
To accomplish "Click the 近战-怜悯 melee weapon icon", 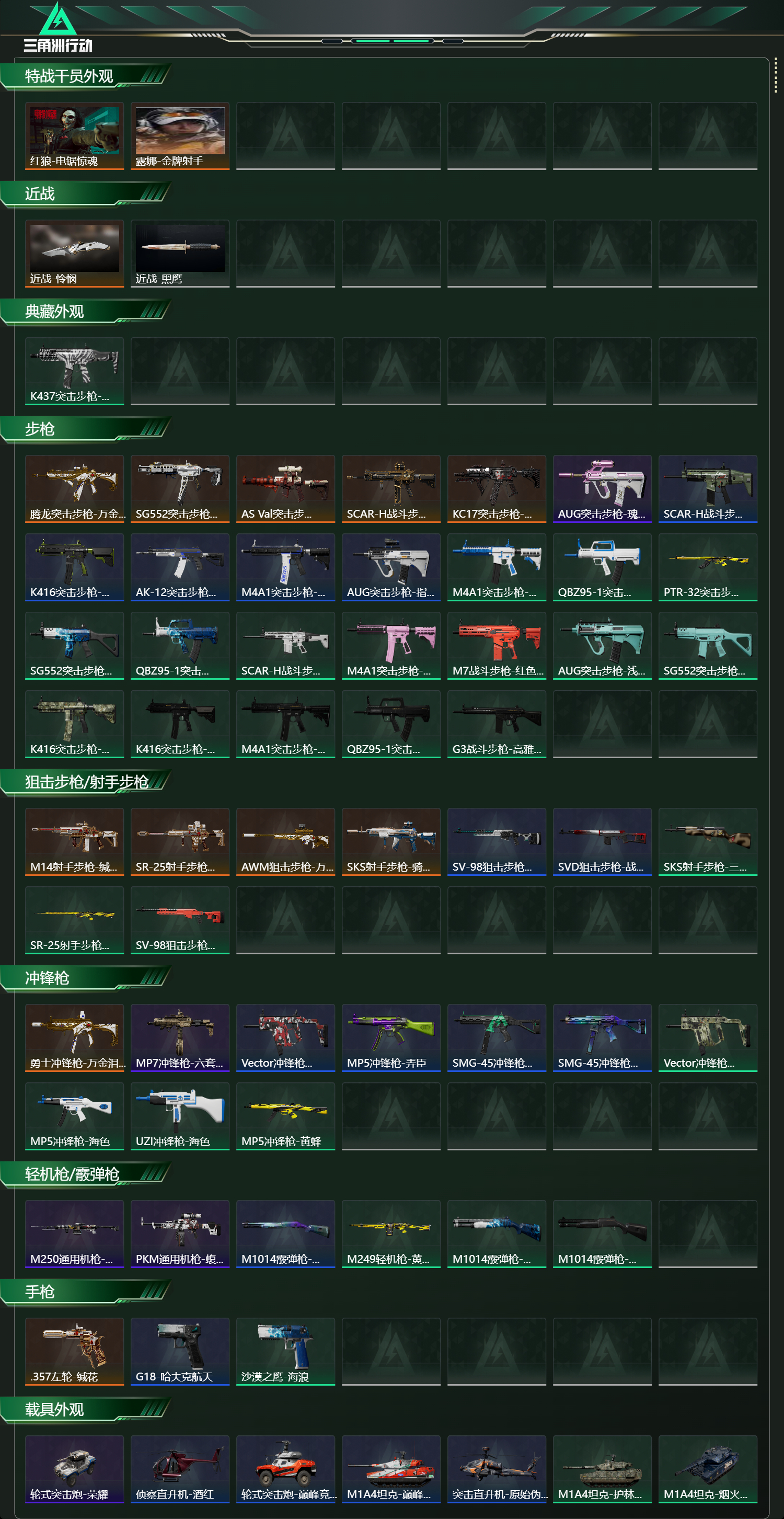I will (x=74, y=254).
